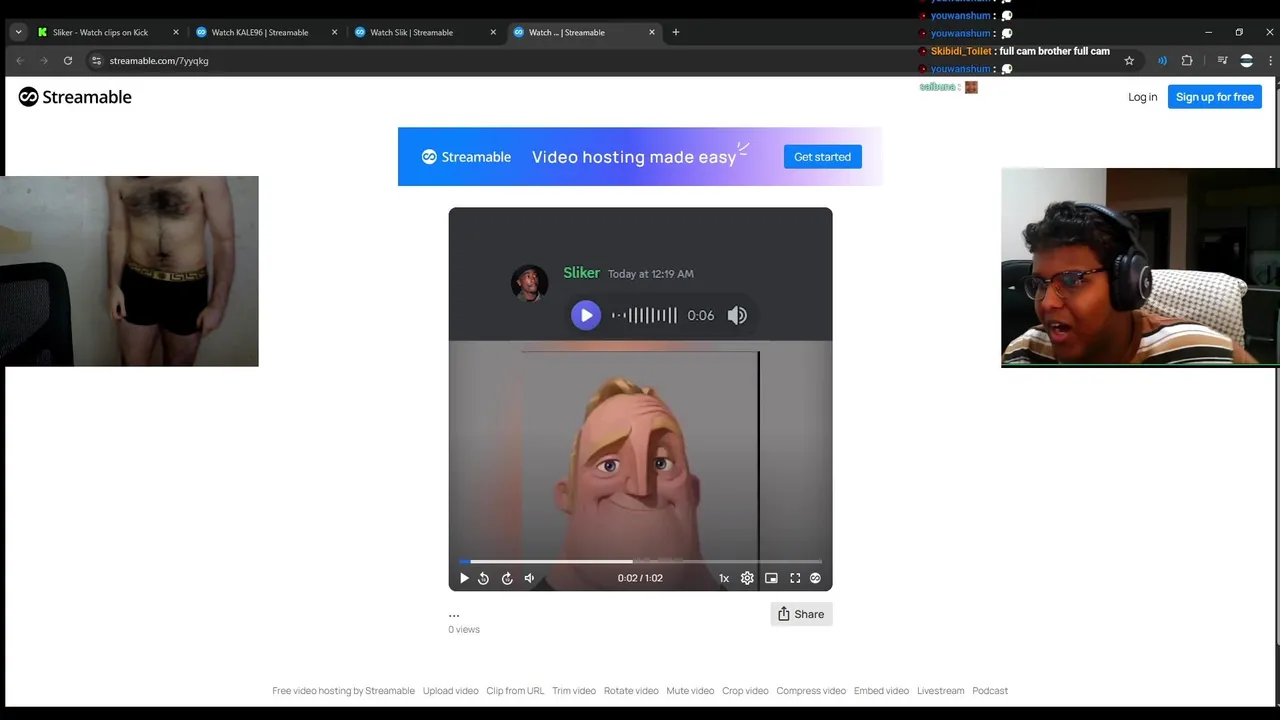The image size is (1280, 720).
Task: Go back to previous page
Action: click(x=19, y=61)
